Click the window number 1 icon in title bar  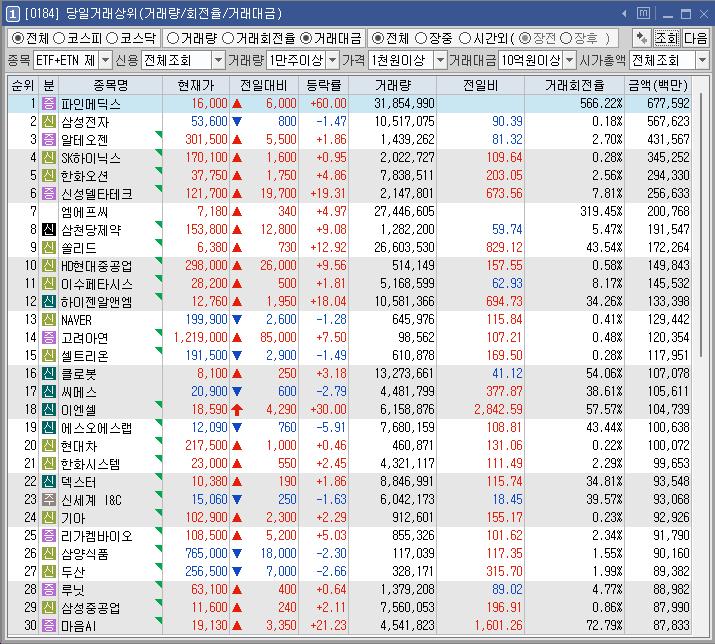click(12, 14)
